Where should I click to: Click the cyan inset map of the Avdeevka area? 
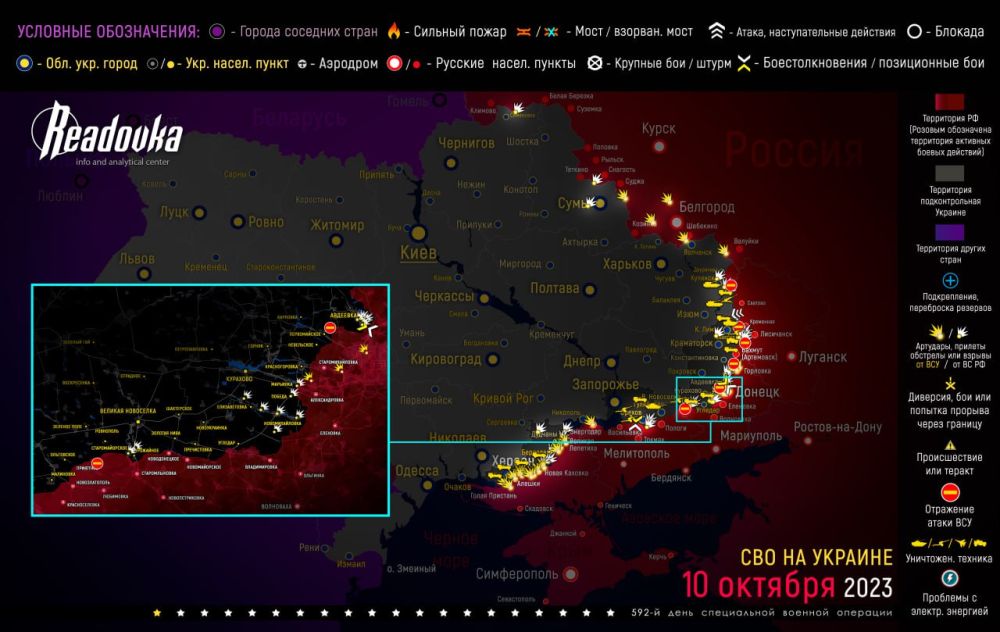210,400
